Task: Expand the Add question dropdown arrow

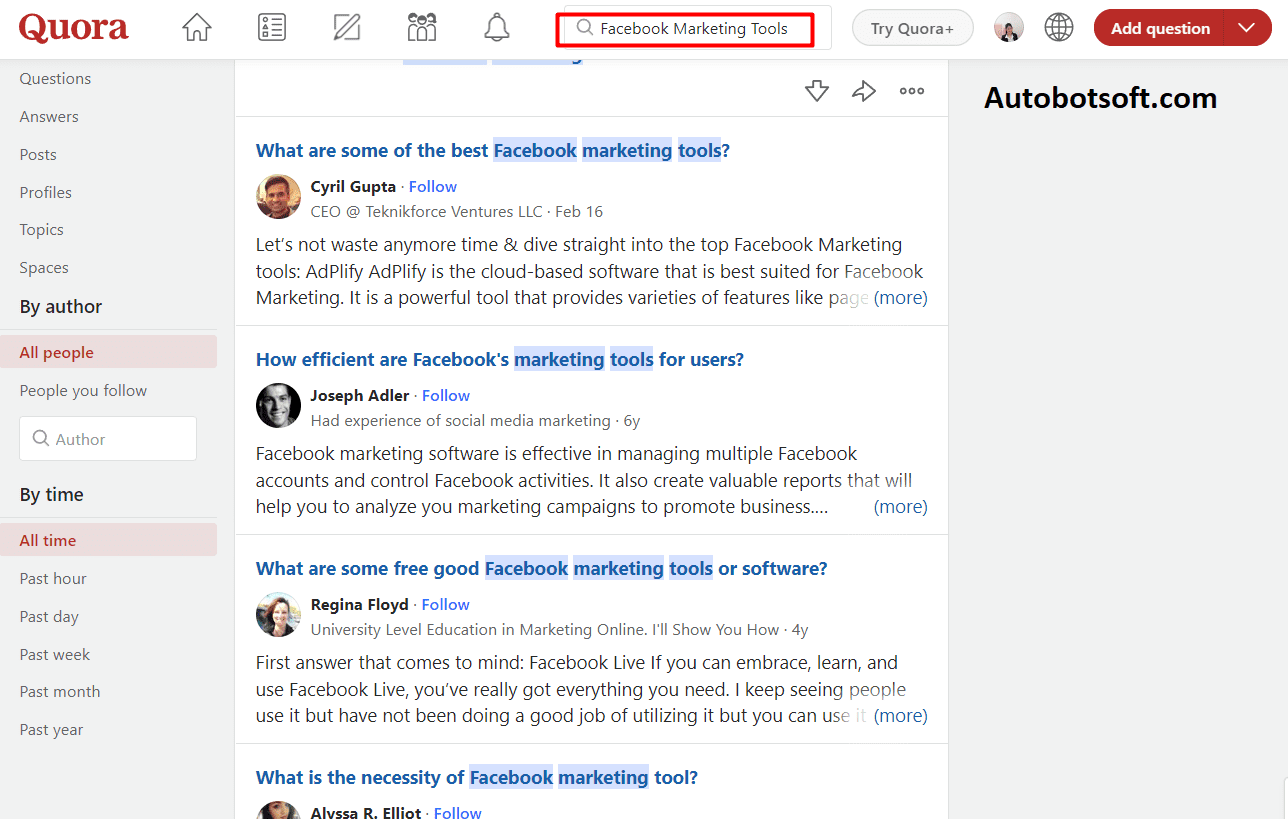Action: click(1247, 29)
